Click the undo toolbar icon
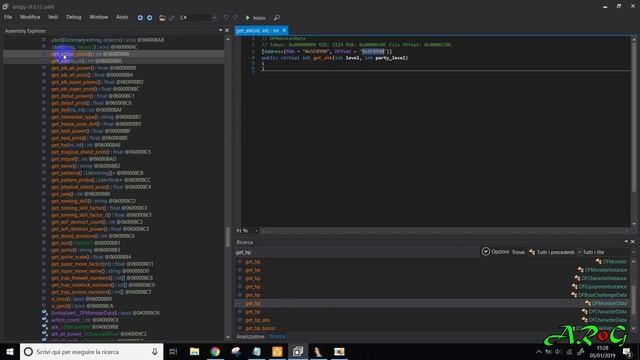Viewport: 640px width, 360px height. tap(226, 18)
